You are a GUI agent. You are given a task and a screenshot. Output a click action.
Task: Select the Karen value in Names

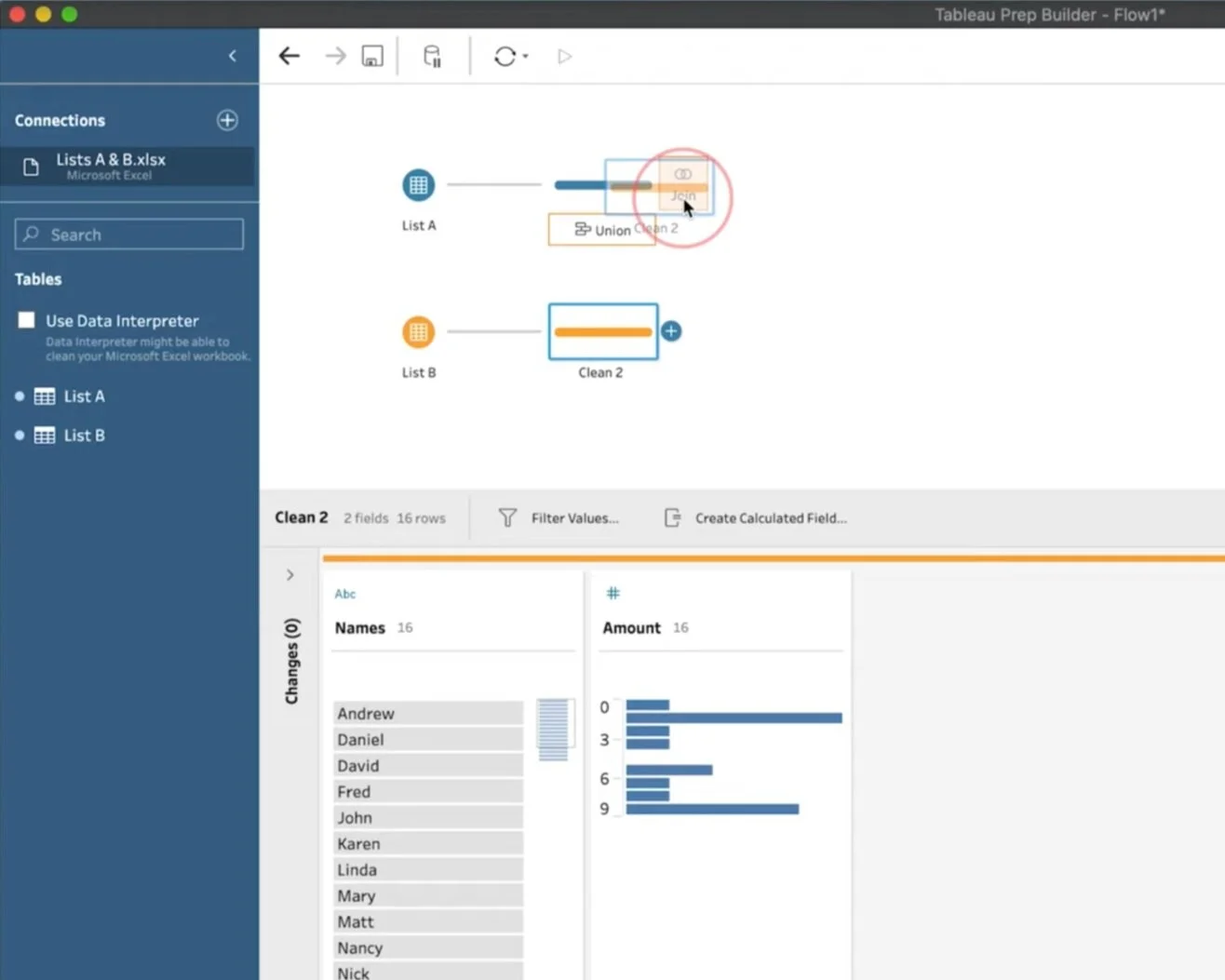pyautogui.click(x=428, y=844)
